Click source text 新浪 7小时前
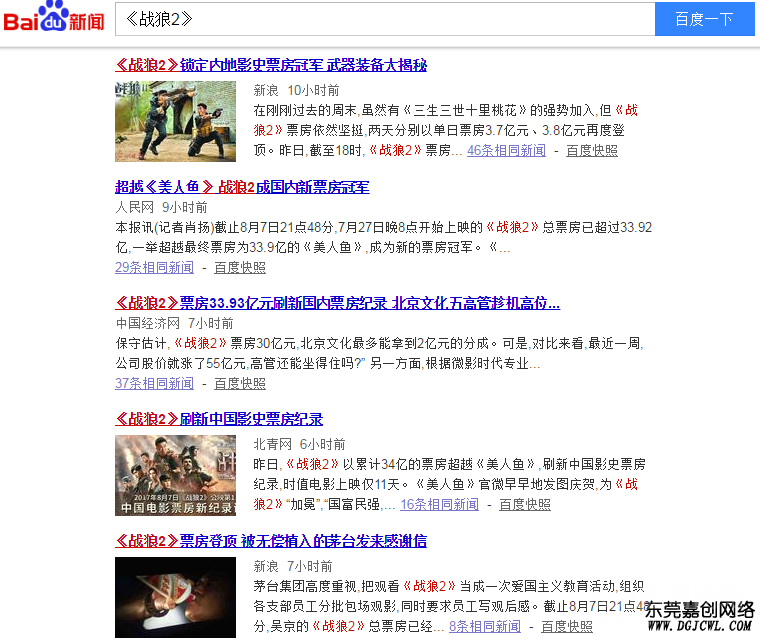The width and height of the screenshot is (760, 638). pos(293,566)
